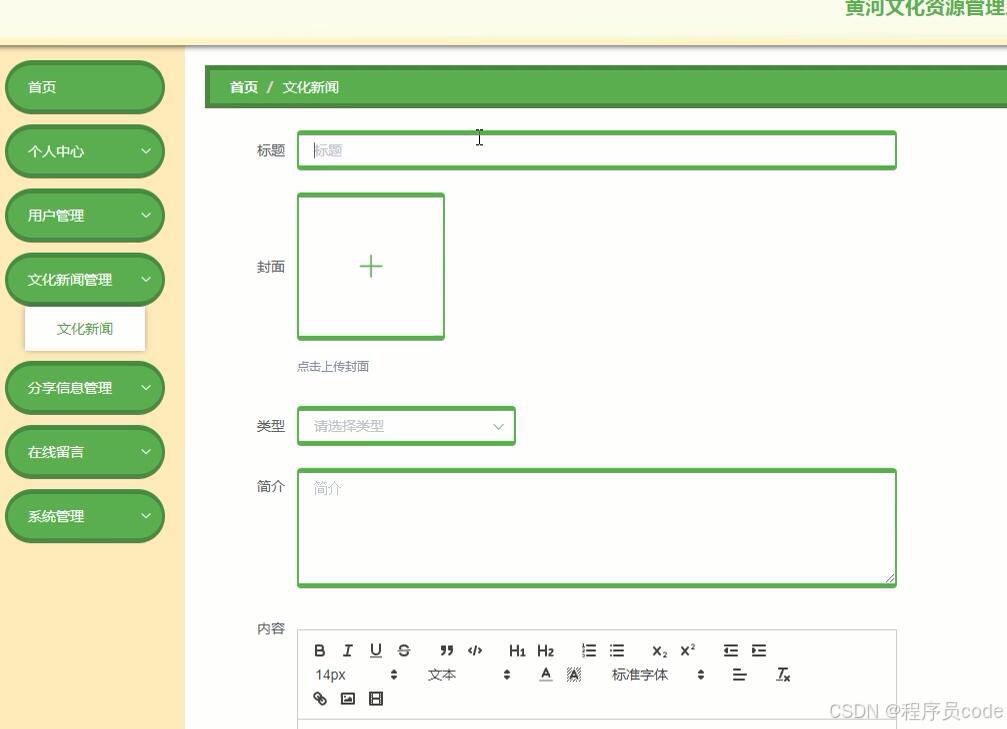The height and width of the screenshot is (729, 1007).
Task: Insert a blockquote with the quote icon
Action: 447,651
